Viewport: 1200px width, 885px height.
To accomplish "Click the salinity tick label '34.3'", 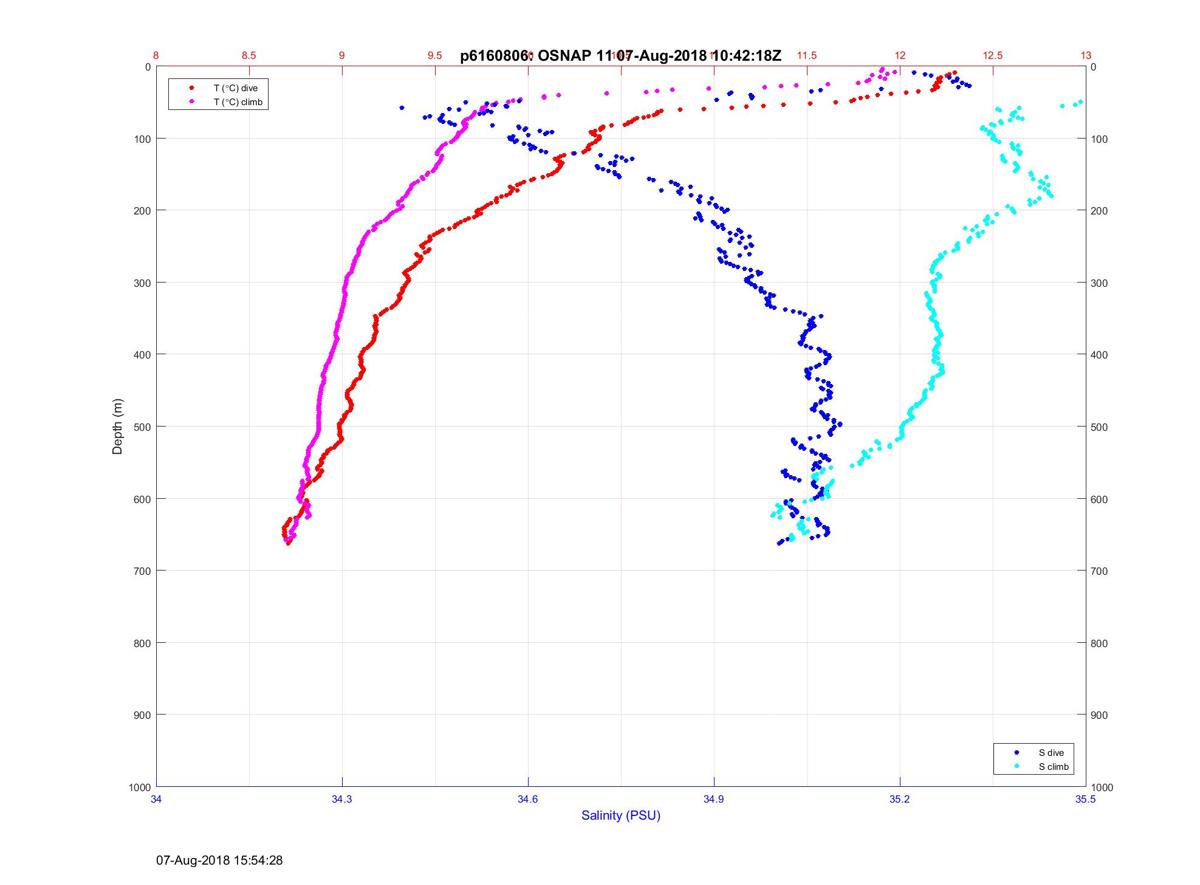I will [342, 799].
